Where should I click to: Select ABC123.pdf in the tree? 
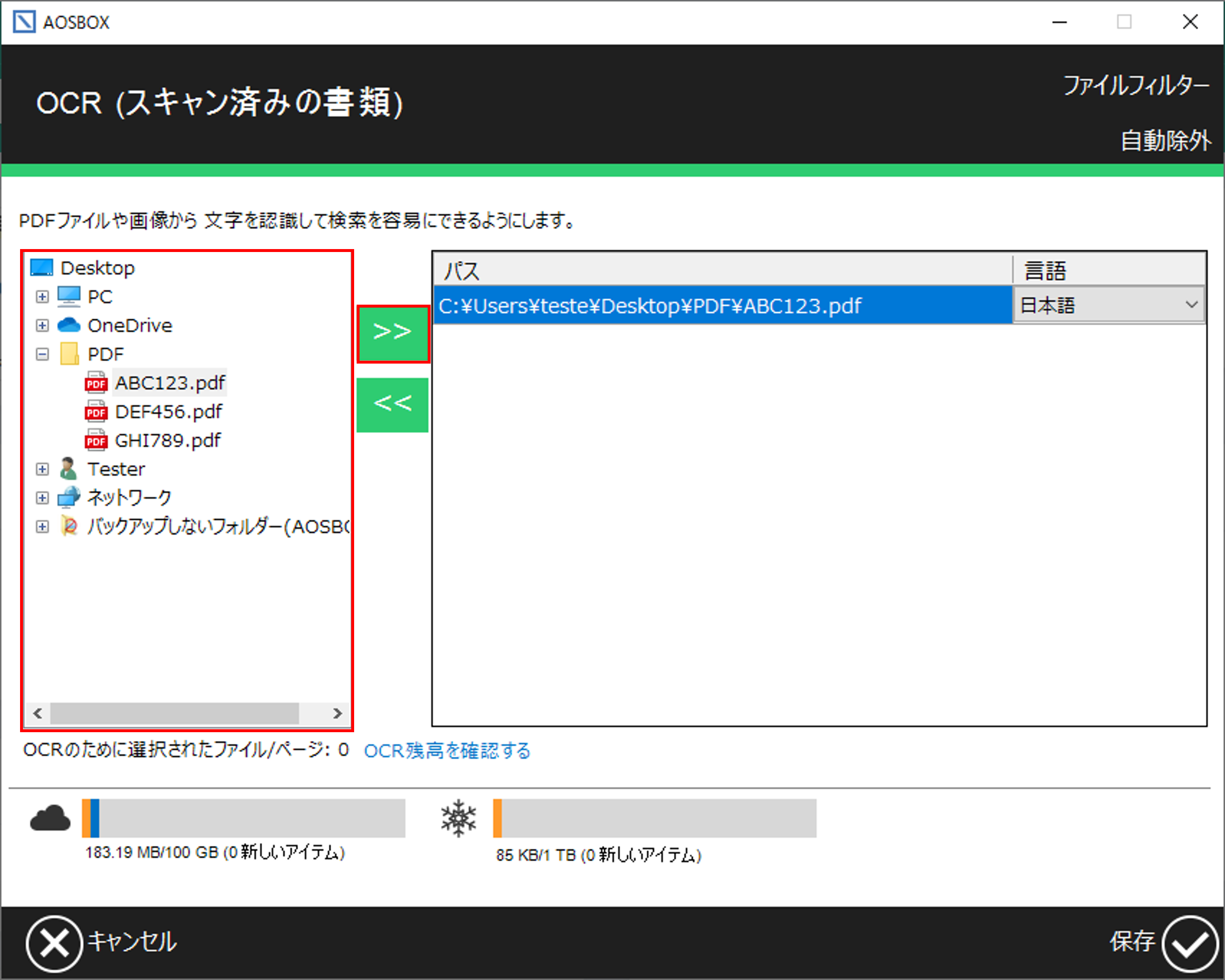click(x=170, y=382)
